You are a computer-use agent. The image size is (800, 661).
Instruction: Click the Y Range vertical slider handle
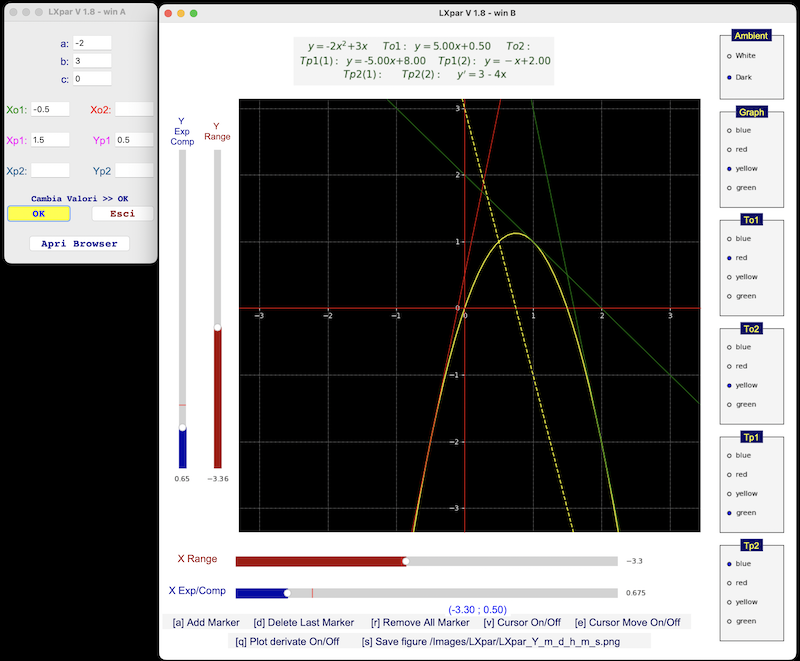218,327
